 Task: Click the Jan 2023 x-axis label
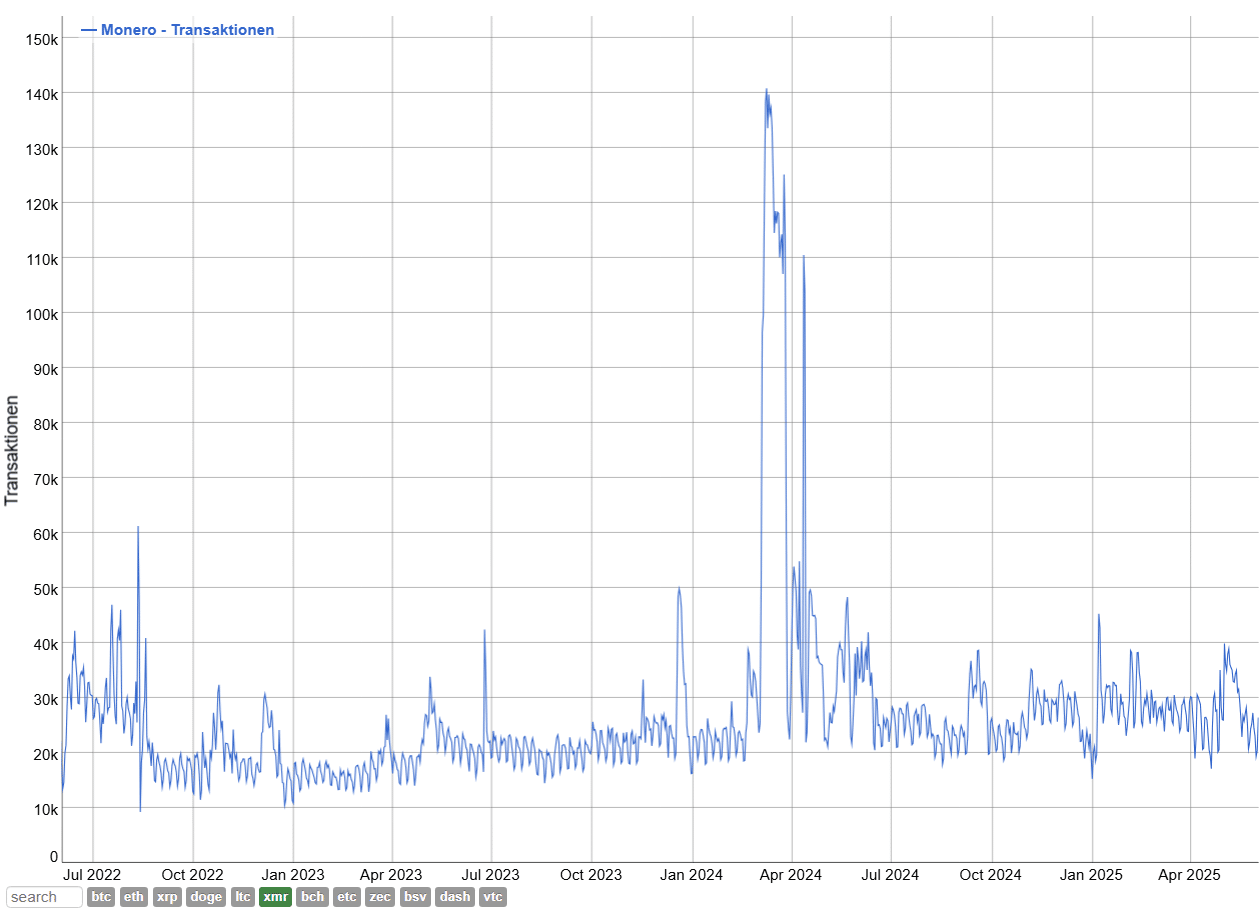293,875
